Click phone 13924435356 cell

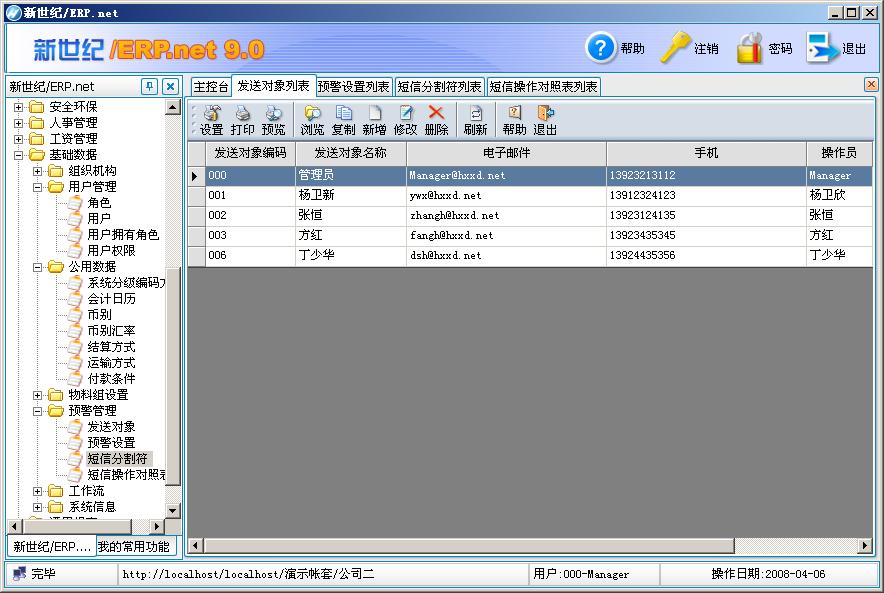pyautogui.click(x=706, y=255)
